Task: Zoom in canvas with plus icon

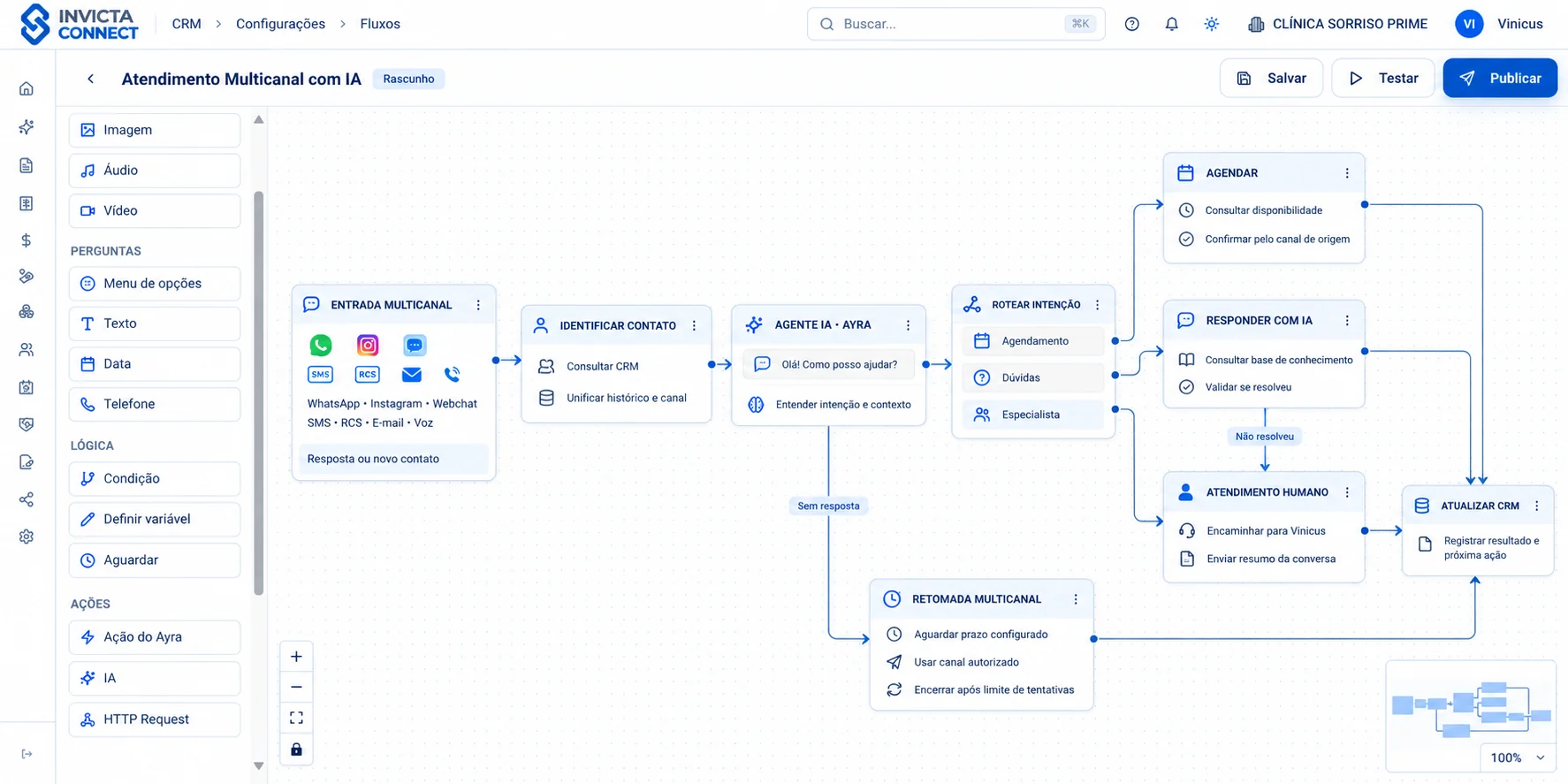Action: point(296,657)
